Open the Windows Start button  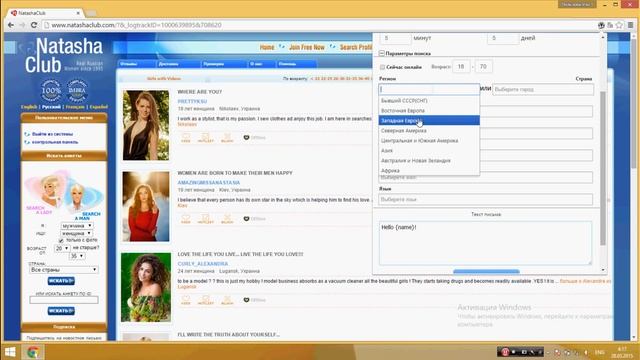tap(10, 352)
